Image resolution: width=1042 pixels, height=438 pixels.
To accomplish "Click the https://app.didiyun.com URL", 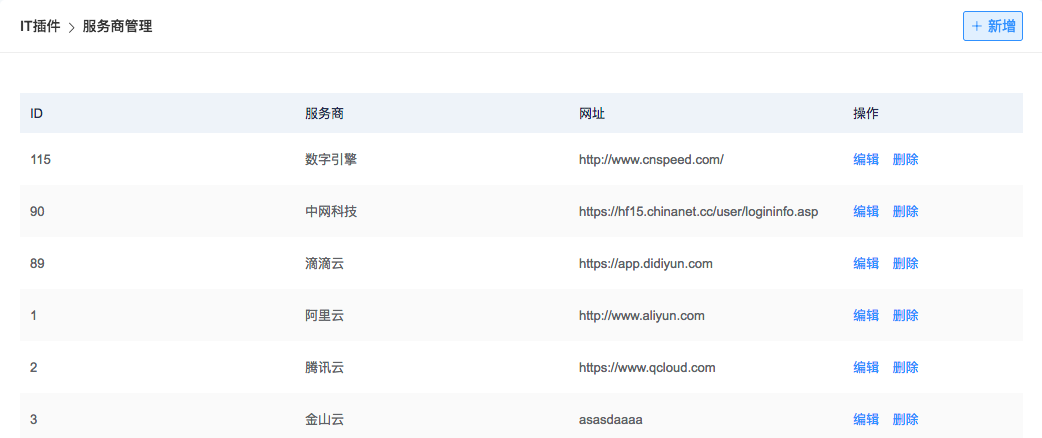I will pos(646,263).
